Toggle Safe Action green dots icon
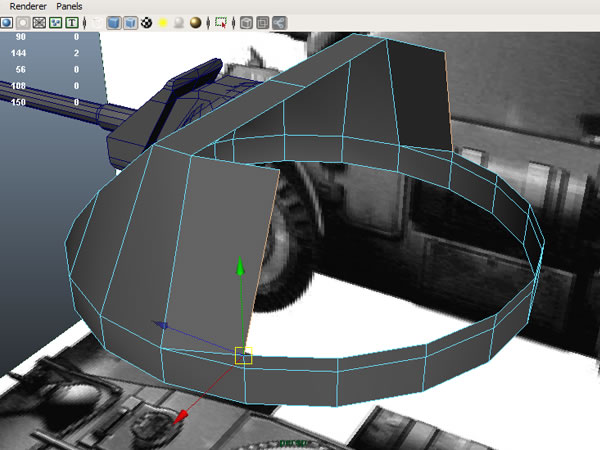600x450 pixels. coord(55,23)
